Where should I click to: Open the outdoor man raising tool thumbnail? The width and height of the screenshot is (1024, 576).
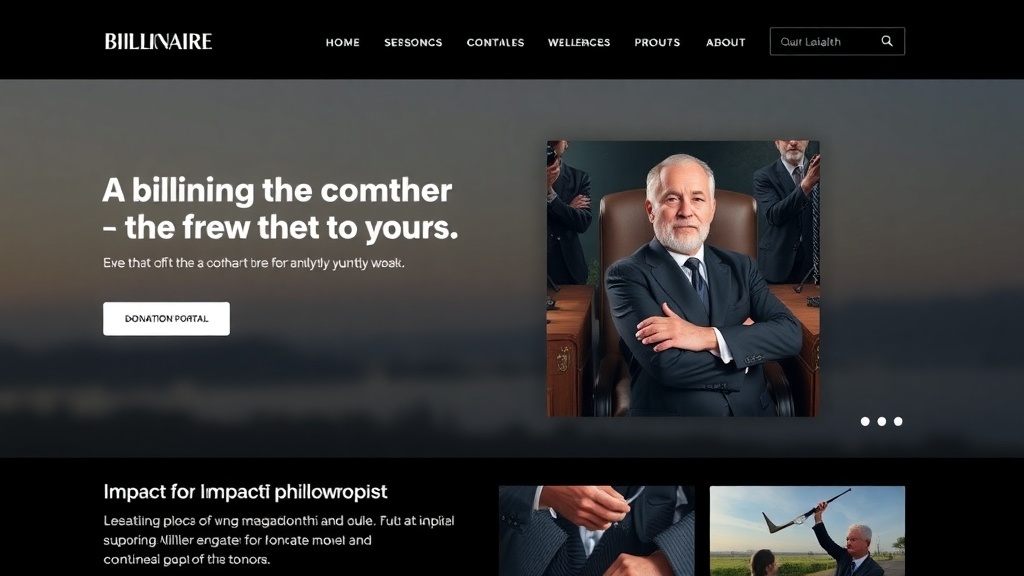coord(807,531)
